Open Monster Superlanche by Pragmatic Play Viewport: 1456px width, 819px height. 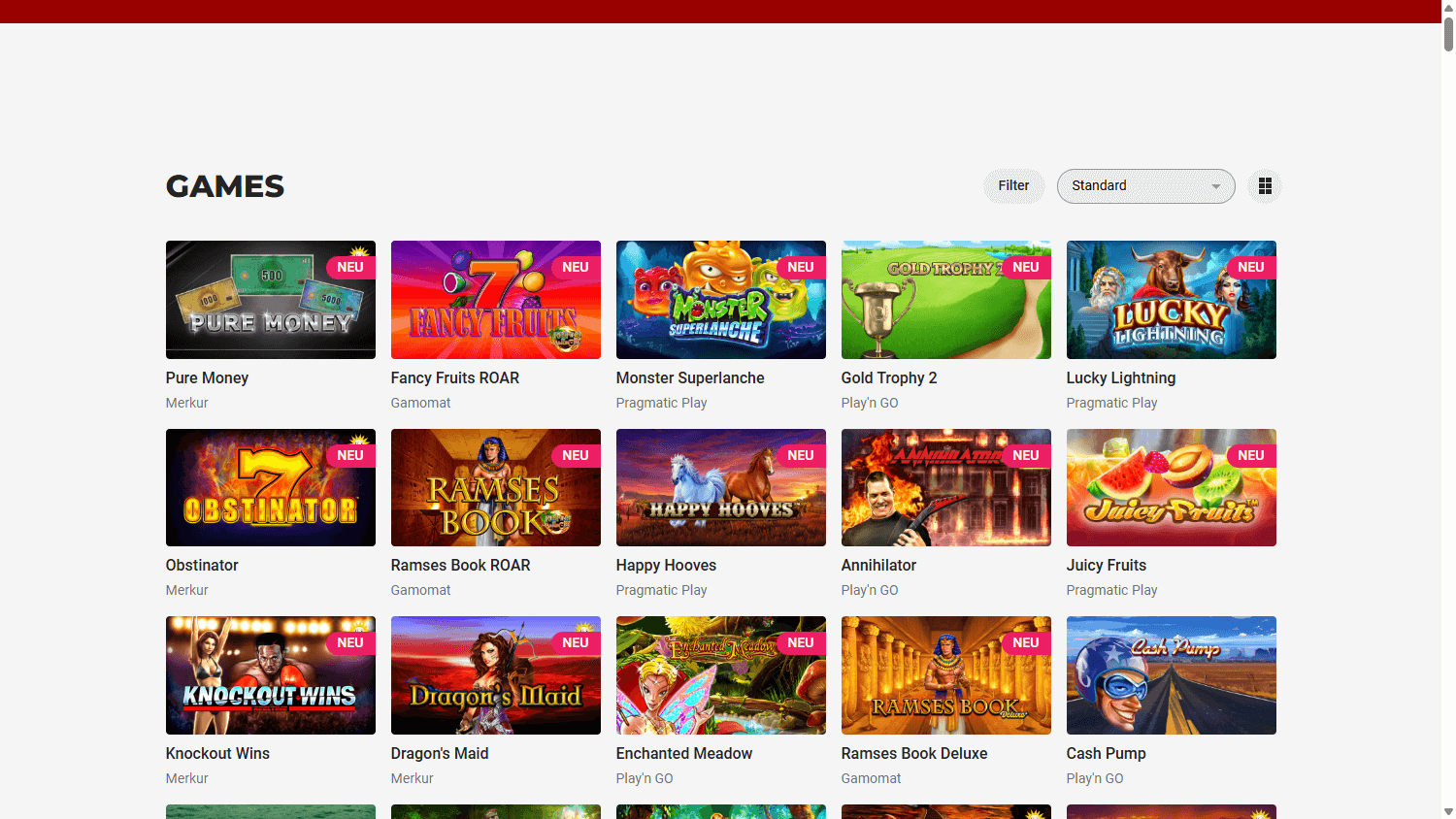(x=720, y=299)
